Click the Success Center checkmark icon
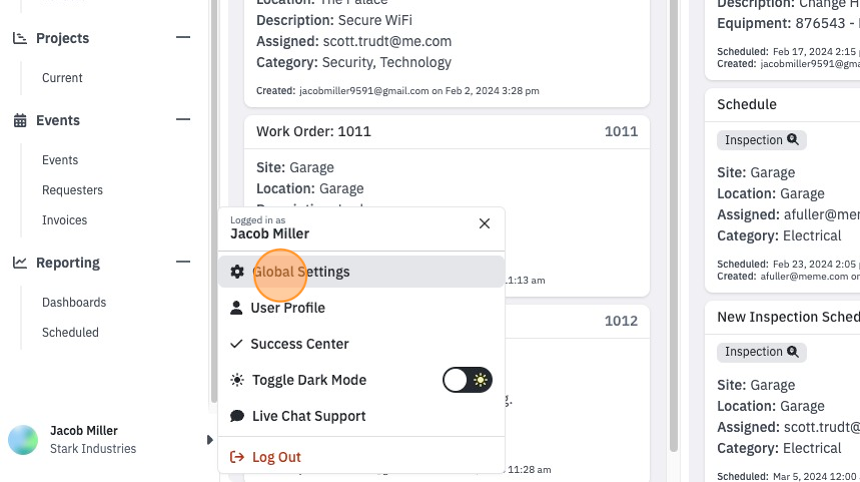 point(236,344)
